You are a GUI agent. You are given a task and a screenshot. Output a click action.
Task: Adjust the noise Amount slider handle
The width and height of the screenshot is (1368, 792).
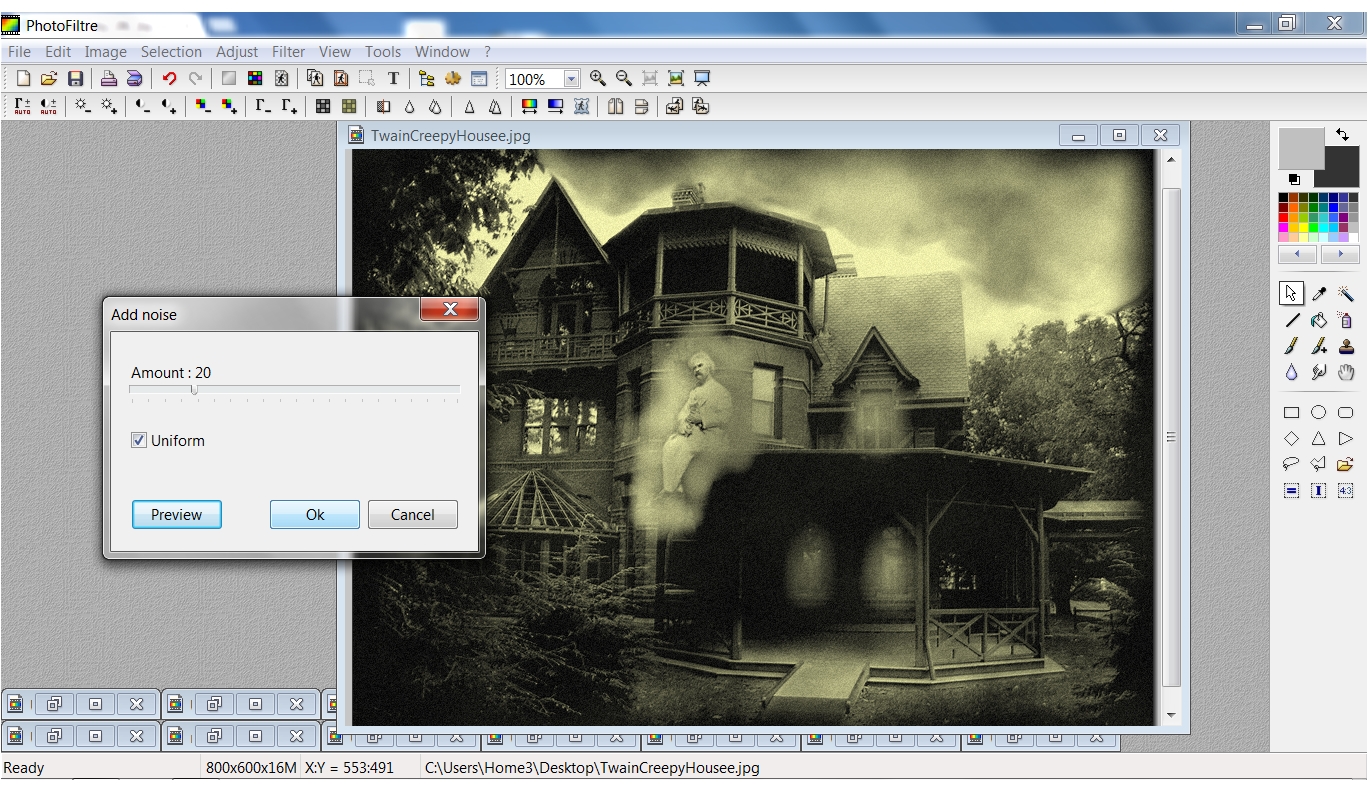[194, 390]
